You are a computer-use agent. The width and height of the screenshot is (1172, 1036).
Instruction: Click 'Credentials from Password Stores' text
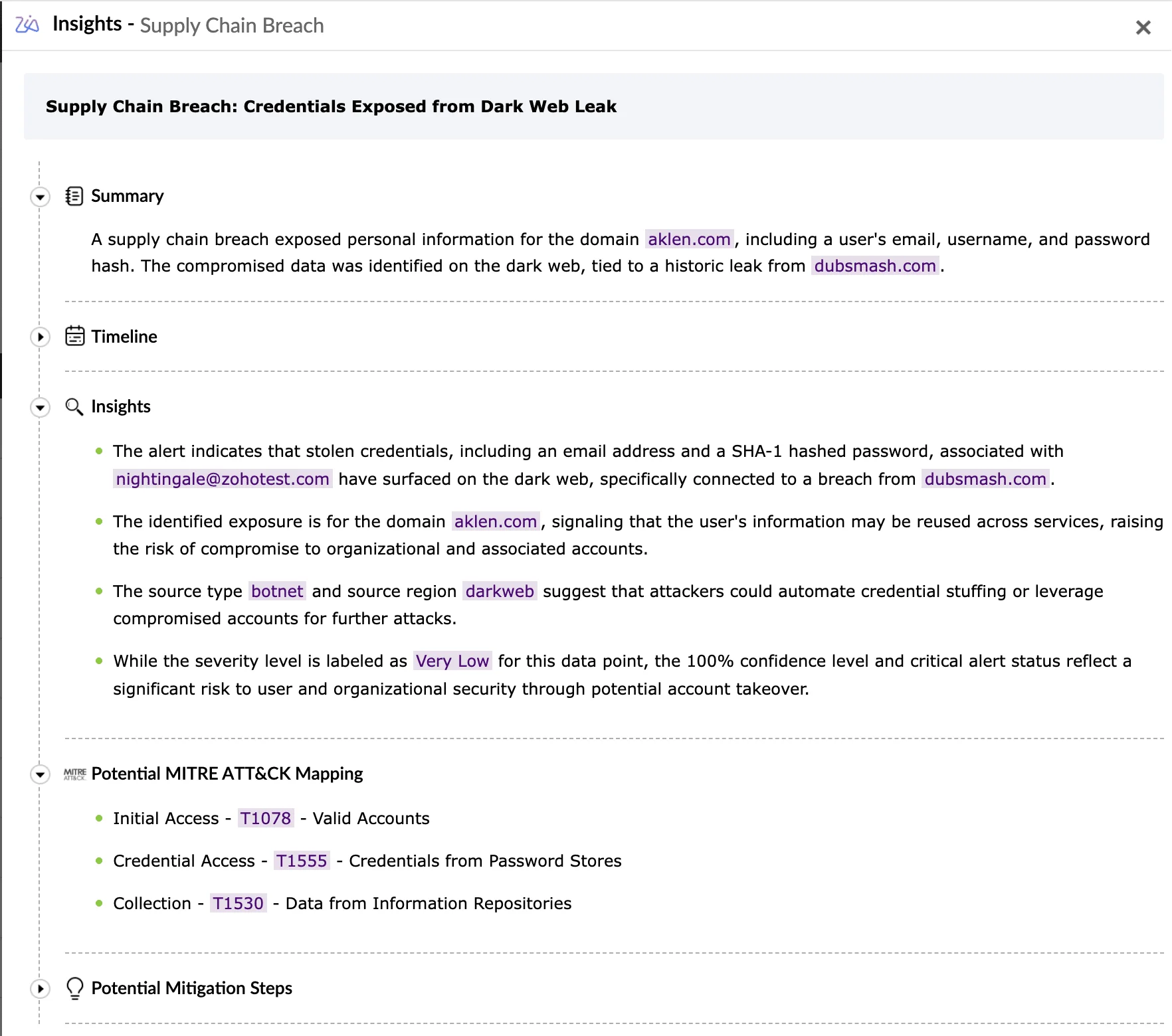(486, 861)
